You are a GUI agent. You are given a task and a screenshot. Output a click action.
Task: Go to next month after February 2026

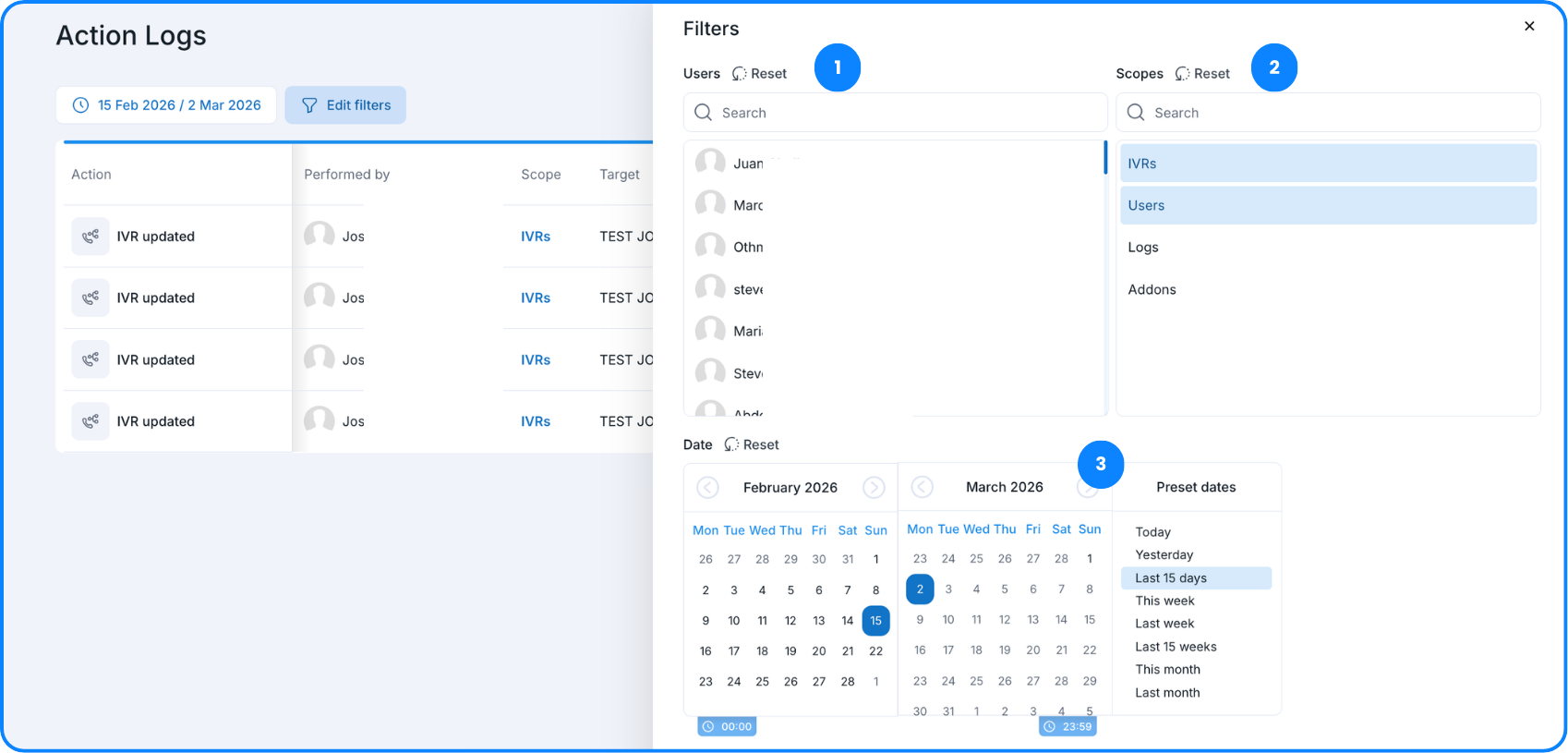click(874, 488)
